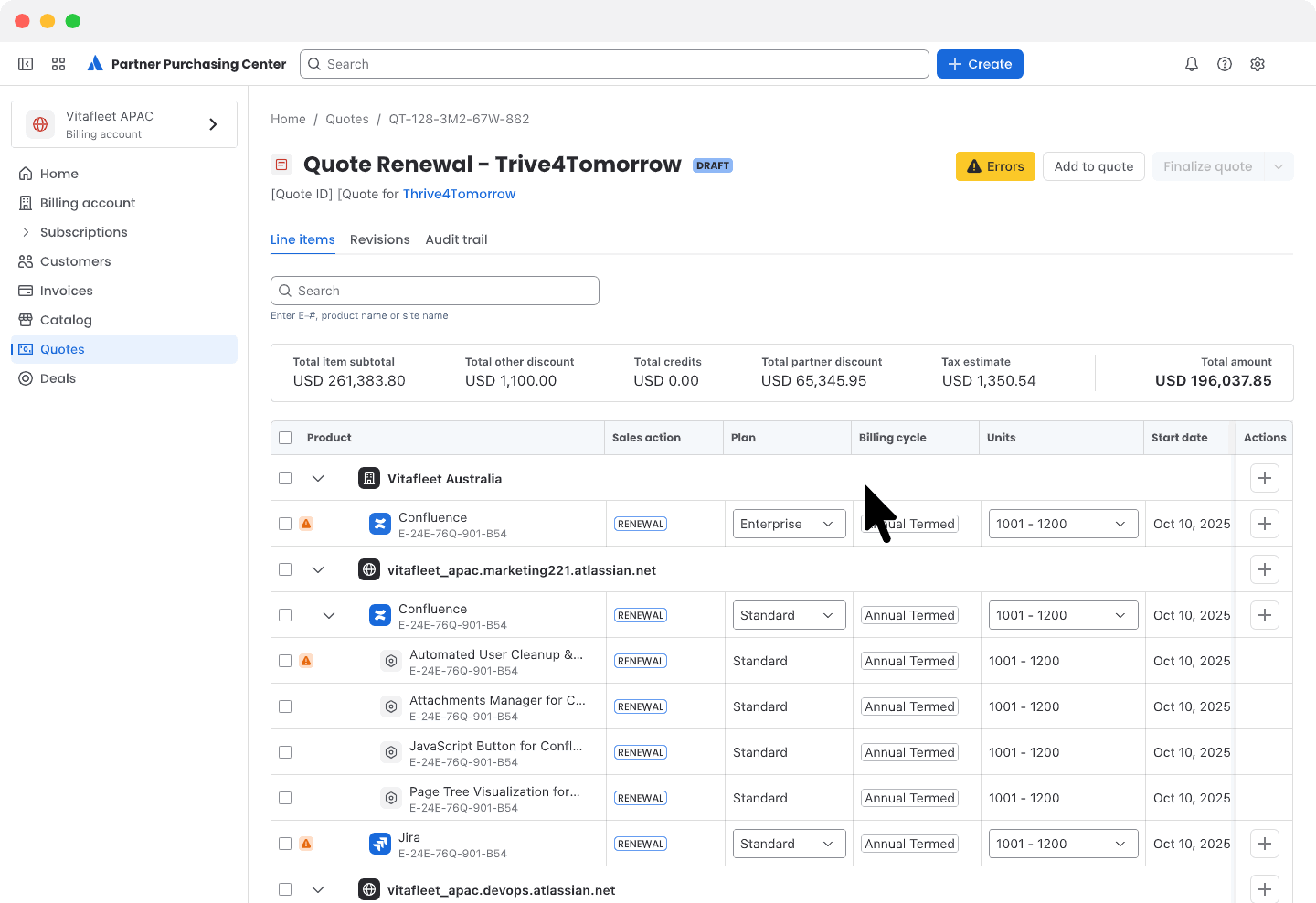The height and width of the screenshot is (903, 1316).
Task: Focus the line items Search field
Action: point(435,291)
